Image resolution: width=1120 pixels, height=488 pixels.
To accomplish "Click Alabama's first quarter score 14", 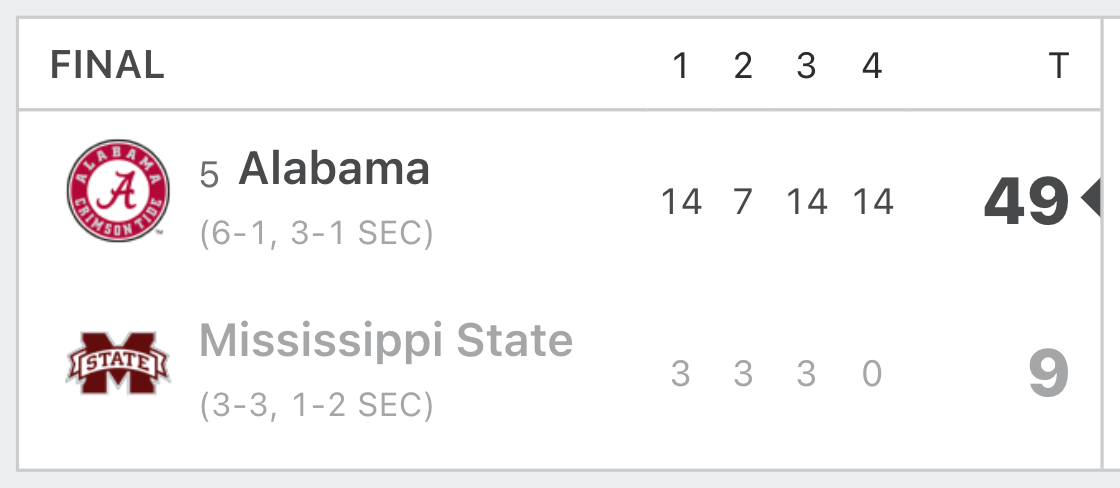I will pos(681,201).
